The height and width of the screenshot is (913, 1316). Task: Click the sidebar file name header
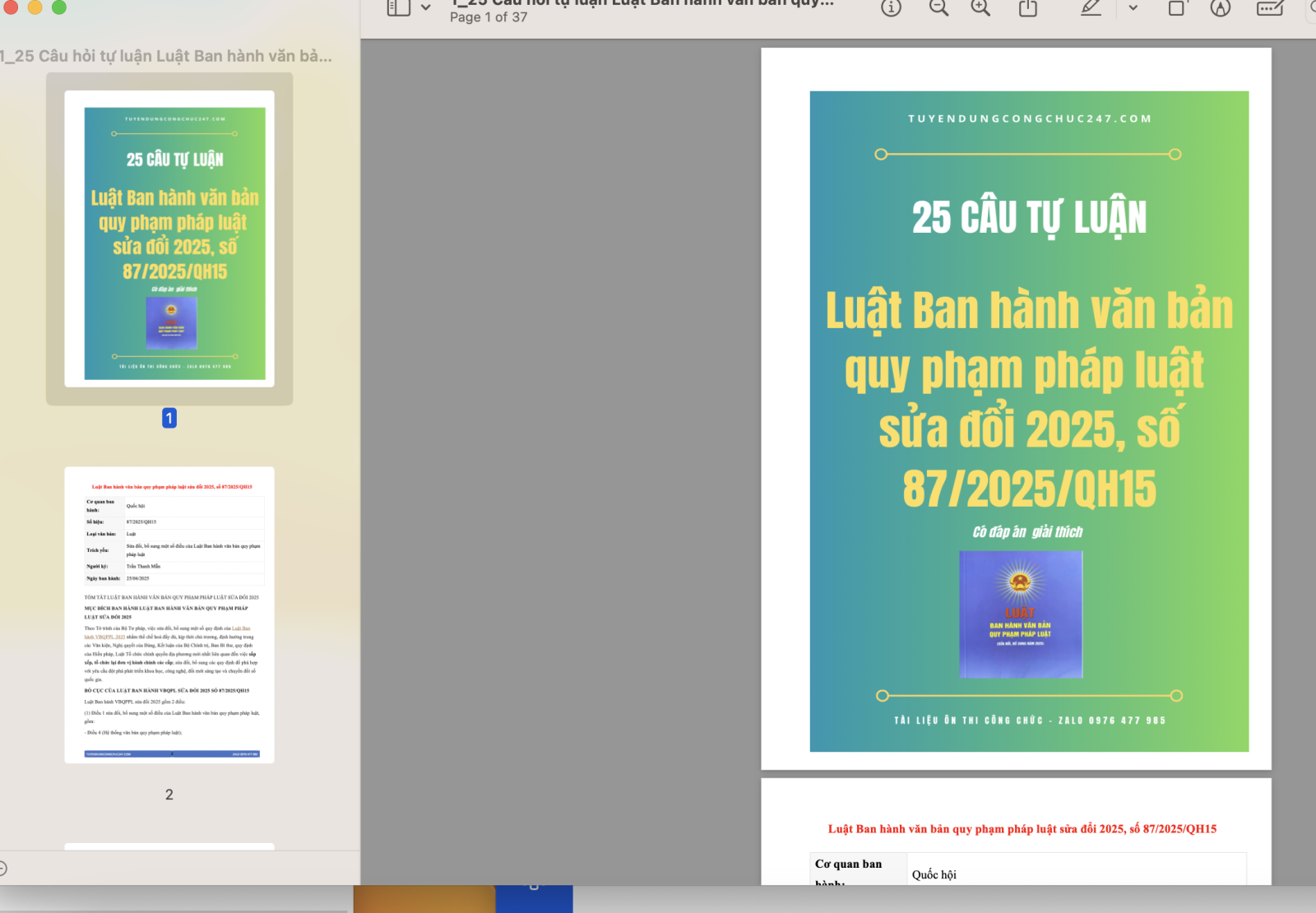167,56
